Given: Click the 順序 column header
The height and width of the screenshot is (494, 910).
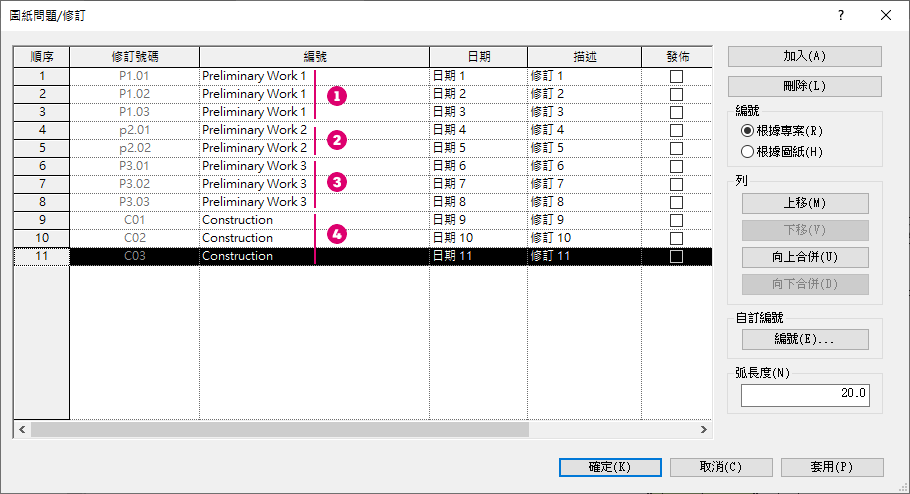Looking at the screenshot, I should (x=42, y=57).
